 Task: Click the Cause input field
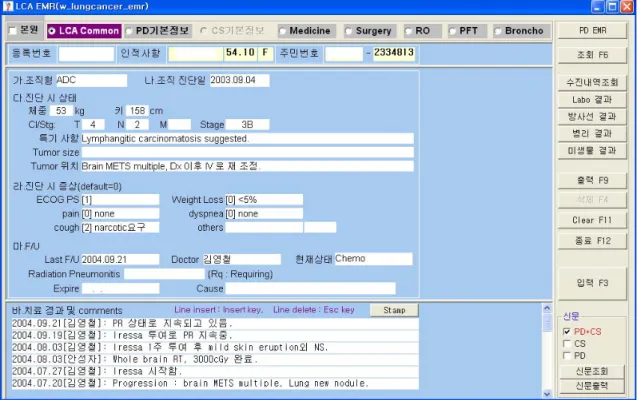pos(310,288)
